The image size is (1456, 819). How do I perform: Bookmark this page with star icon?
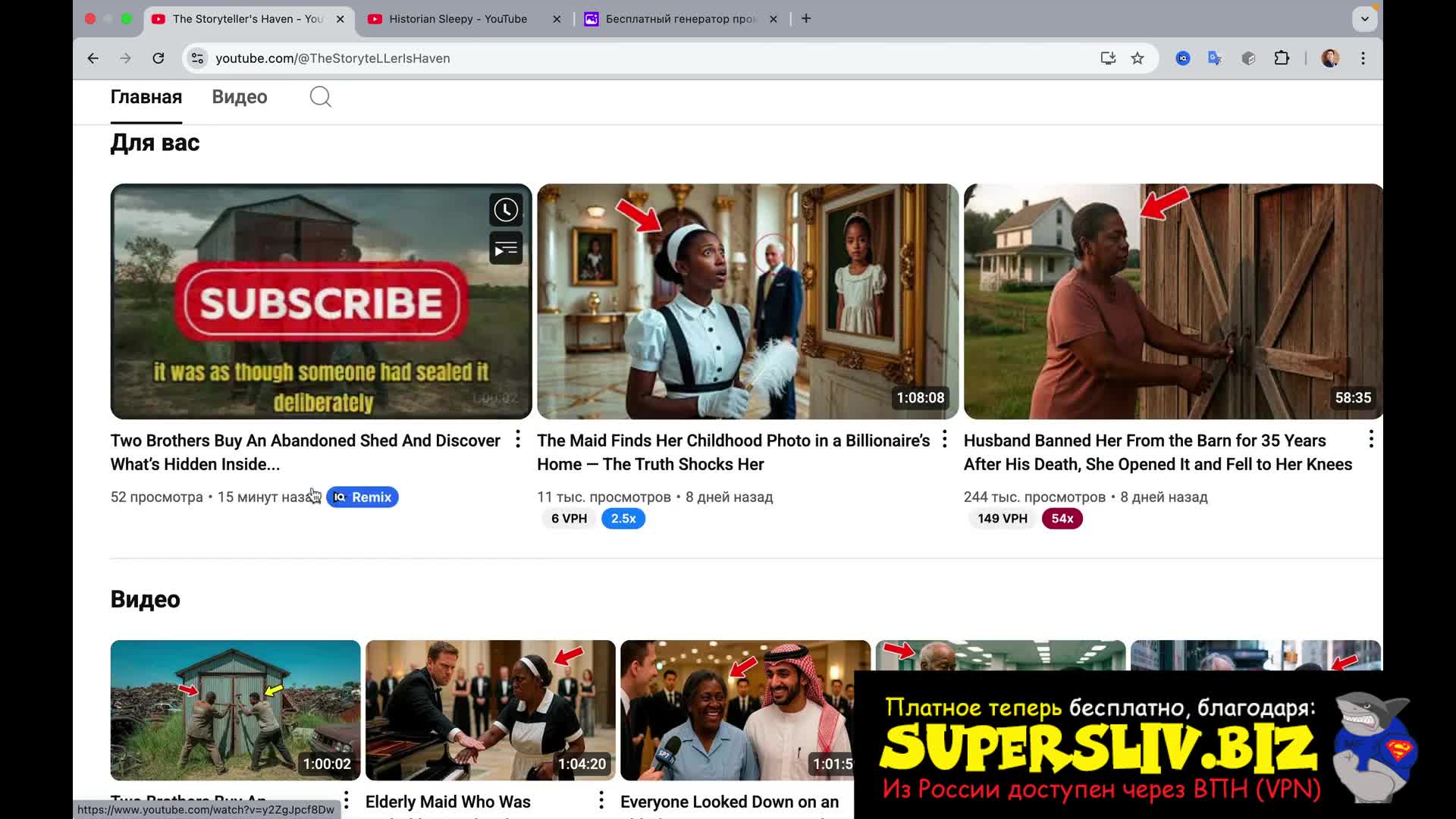point(1137,58)
